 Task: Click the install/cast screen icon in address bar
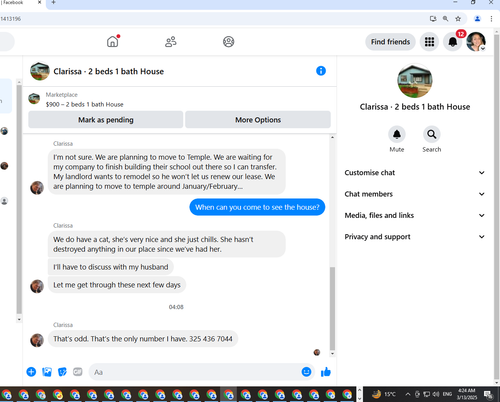pyautogui.click(x=433, y=19)
